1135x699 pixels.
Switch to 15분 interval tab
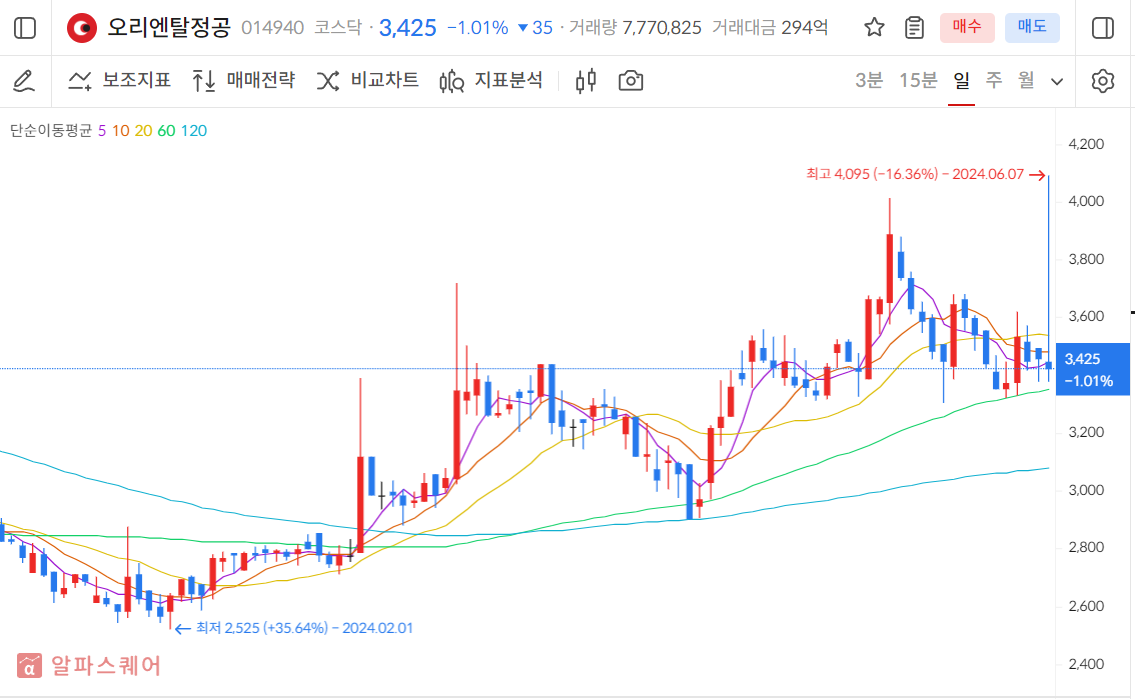(917, 80)
